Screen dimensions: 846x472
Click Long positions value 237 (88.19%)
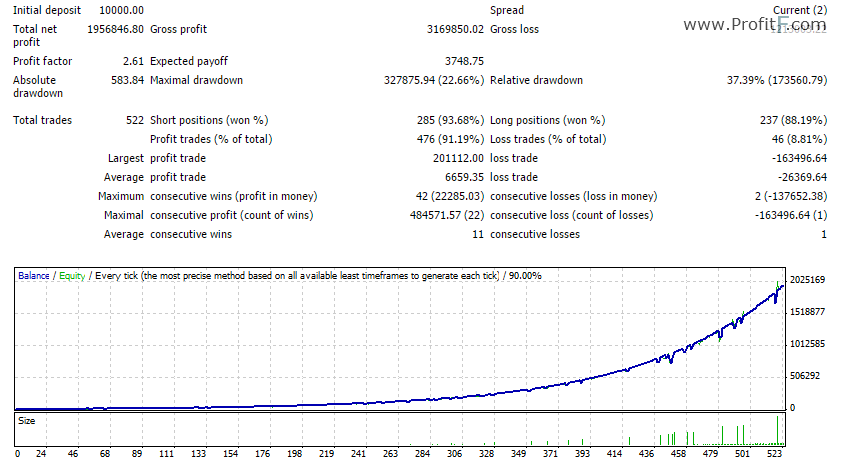(794, 120)
